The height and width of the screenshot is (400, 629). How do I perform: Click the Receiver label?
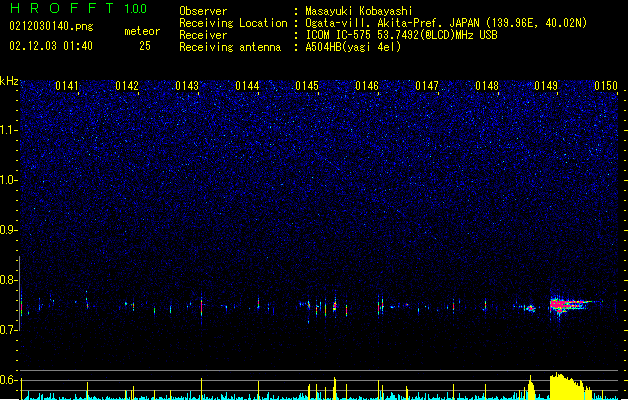coord(203,35)
